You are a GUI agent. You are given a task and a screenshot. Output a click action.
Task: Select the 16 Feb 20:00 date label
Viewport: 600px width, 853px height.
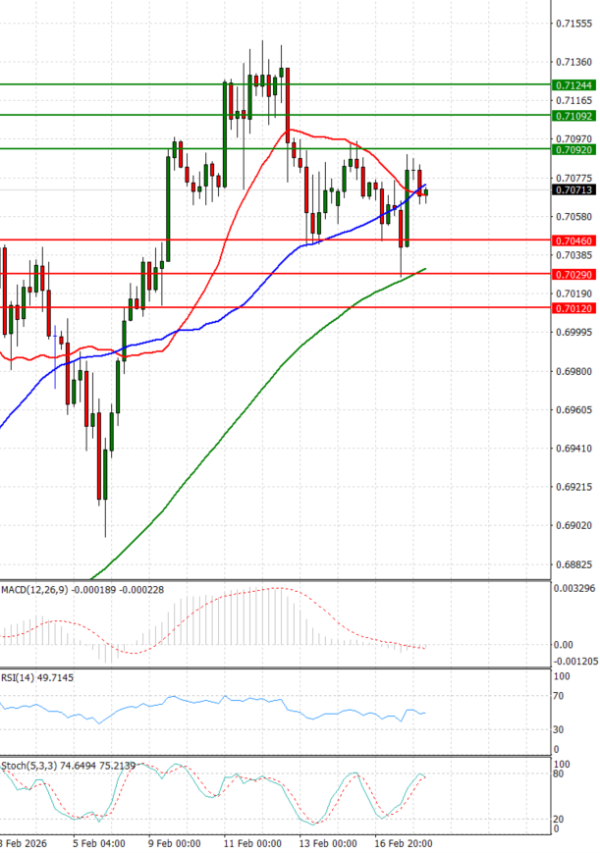[x=404, y=843]
